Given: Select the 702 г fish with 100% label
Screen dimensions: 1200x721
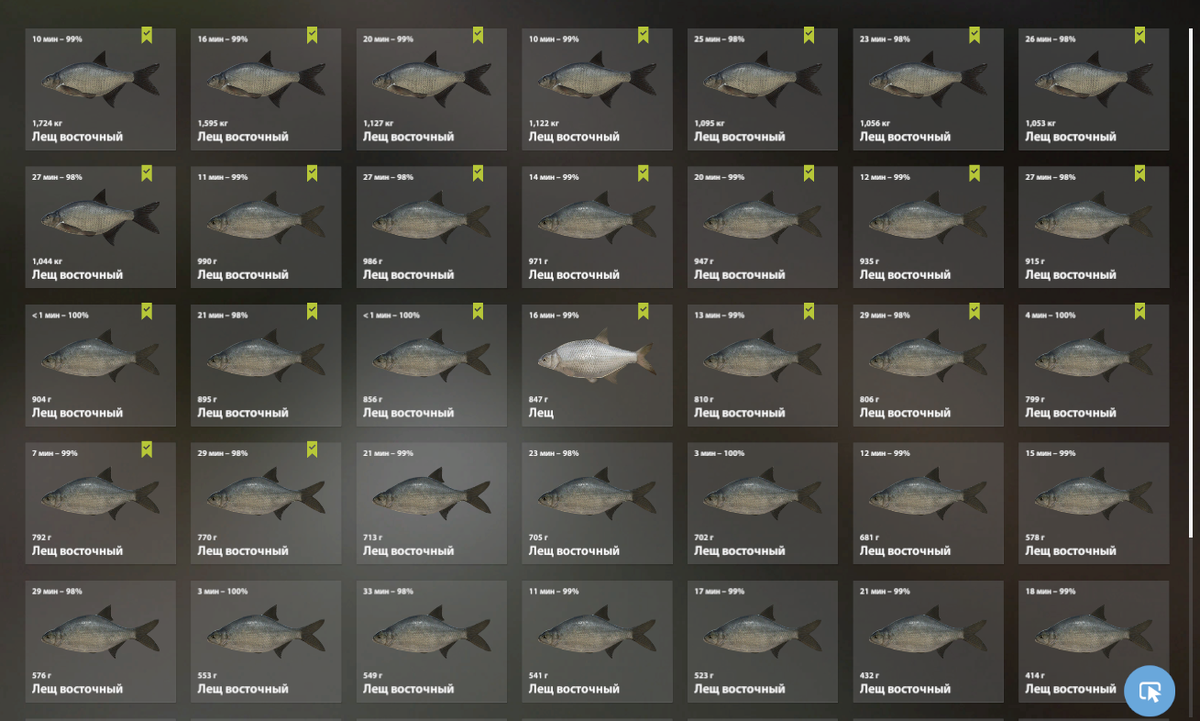Looking at the screenshot, I should point(763,503).
